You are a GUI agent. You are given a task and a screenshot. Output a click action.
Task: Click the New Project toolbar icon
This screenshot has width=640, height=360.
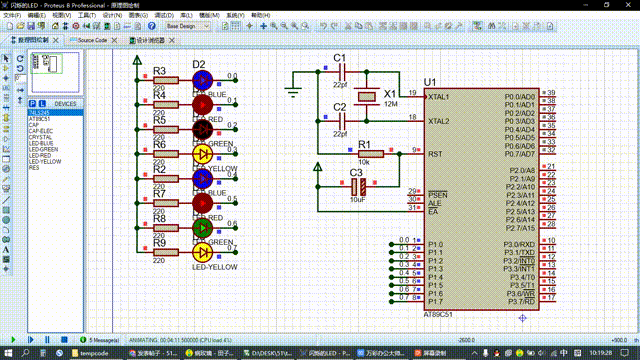point(10,26)
